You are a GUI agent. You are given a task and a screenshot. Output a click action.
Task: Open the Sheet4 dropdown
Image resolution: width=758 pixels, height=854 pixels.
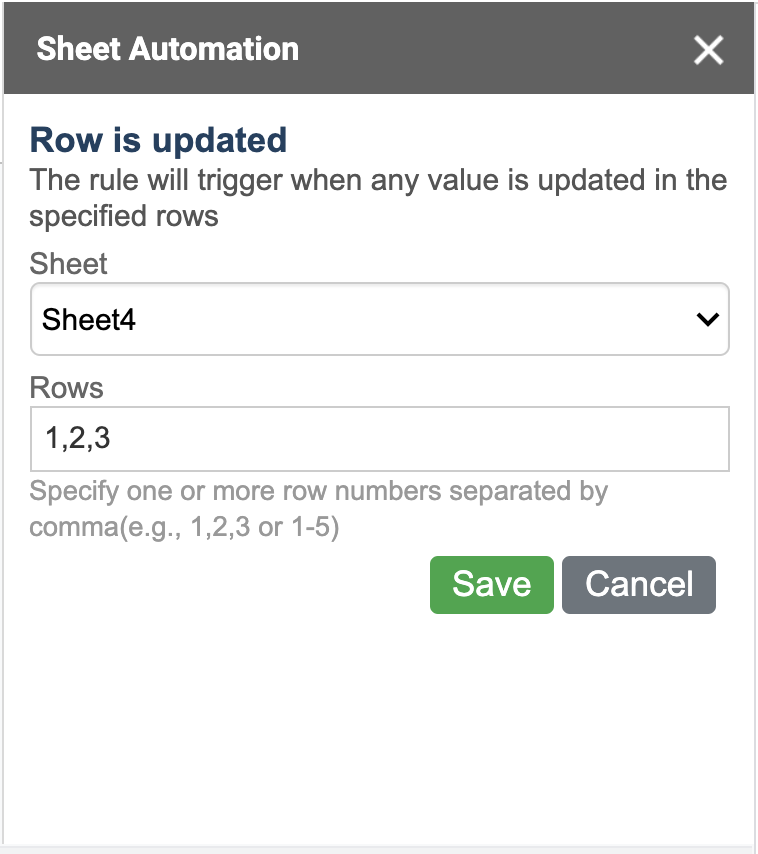[380, 319]
